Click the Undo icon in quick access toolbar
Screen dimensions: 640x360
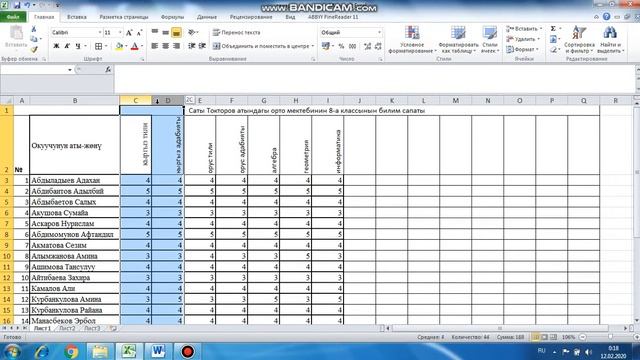pyautogui.click(x=28, y=5)
